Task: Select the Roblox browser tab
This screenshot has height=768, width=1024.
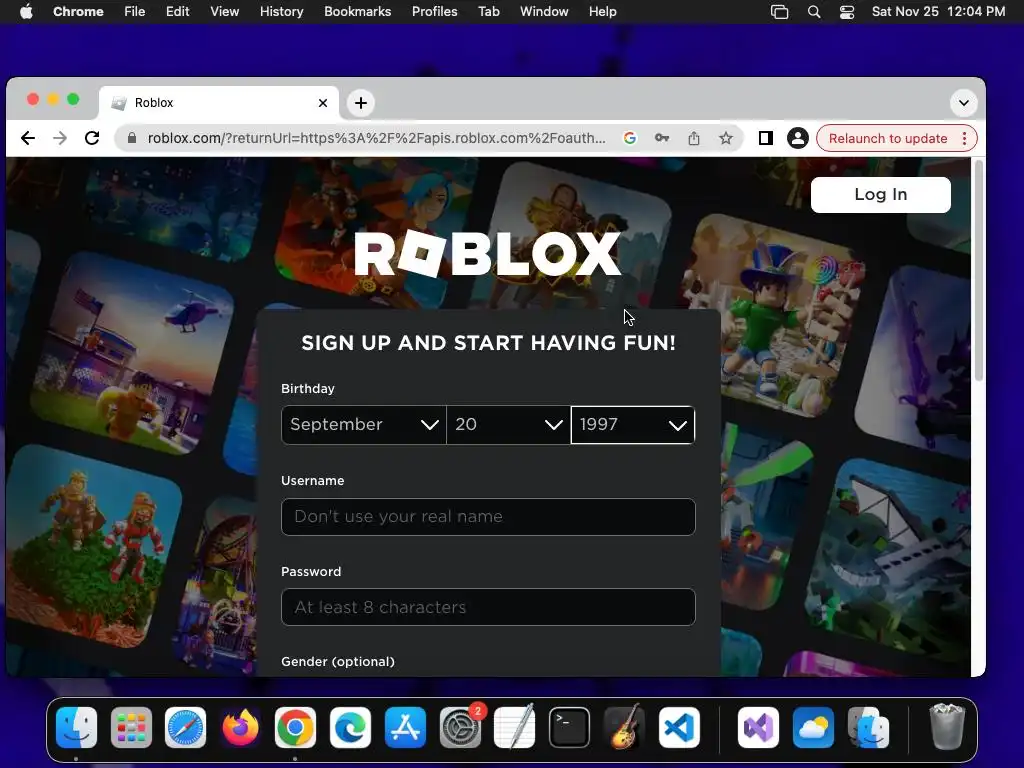Action: [x=219, y=103]
